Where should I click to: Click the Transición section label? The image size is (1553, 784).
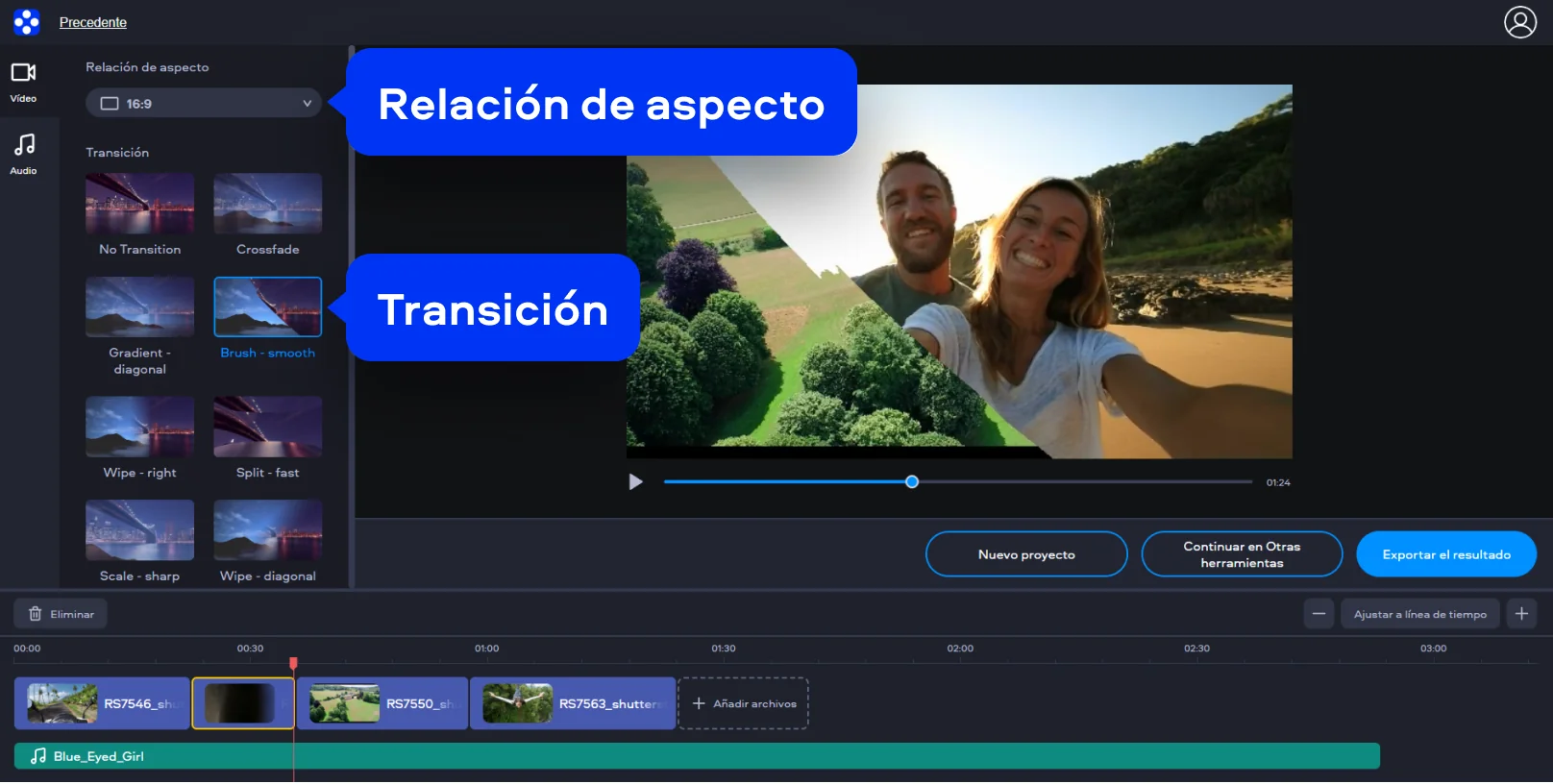117,153
